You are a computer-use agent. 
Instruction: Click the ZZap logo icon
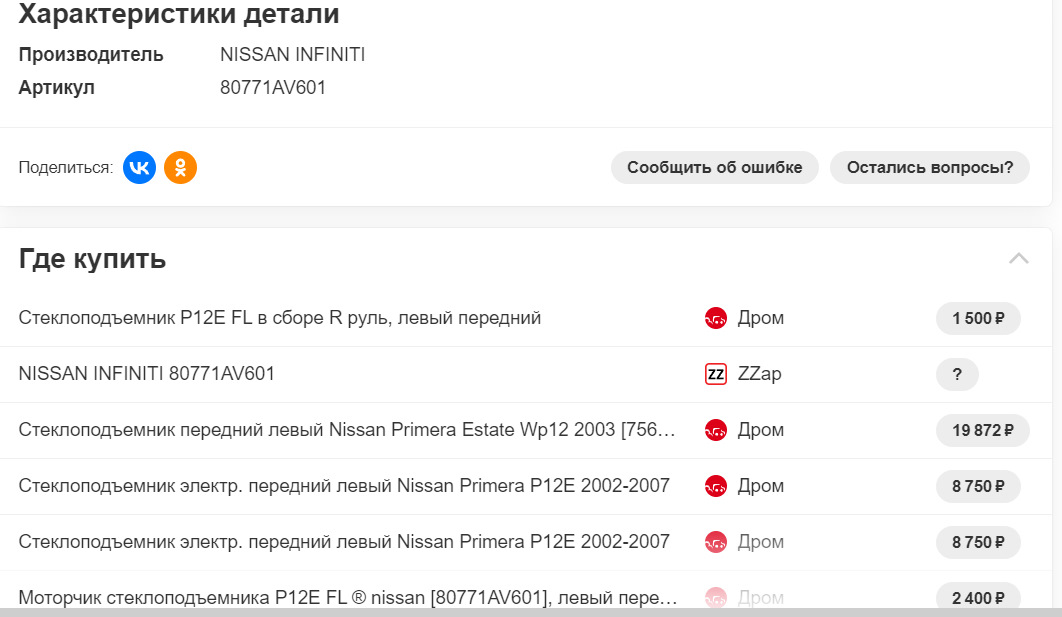click(716, 375)
